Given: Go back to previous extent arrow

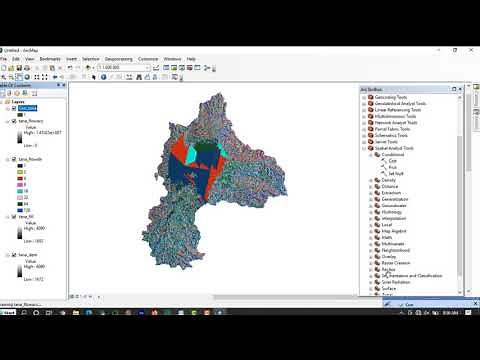Looking at the screenshot, I should pyautogui.click(x=55, y=77).
